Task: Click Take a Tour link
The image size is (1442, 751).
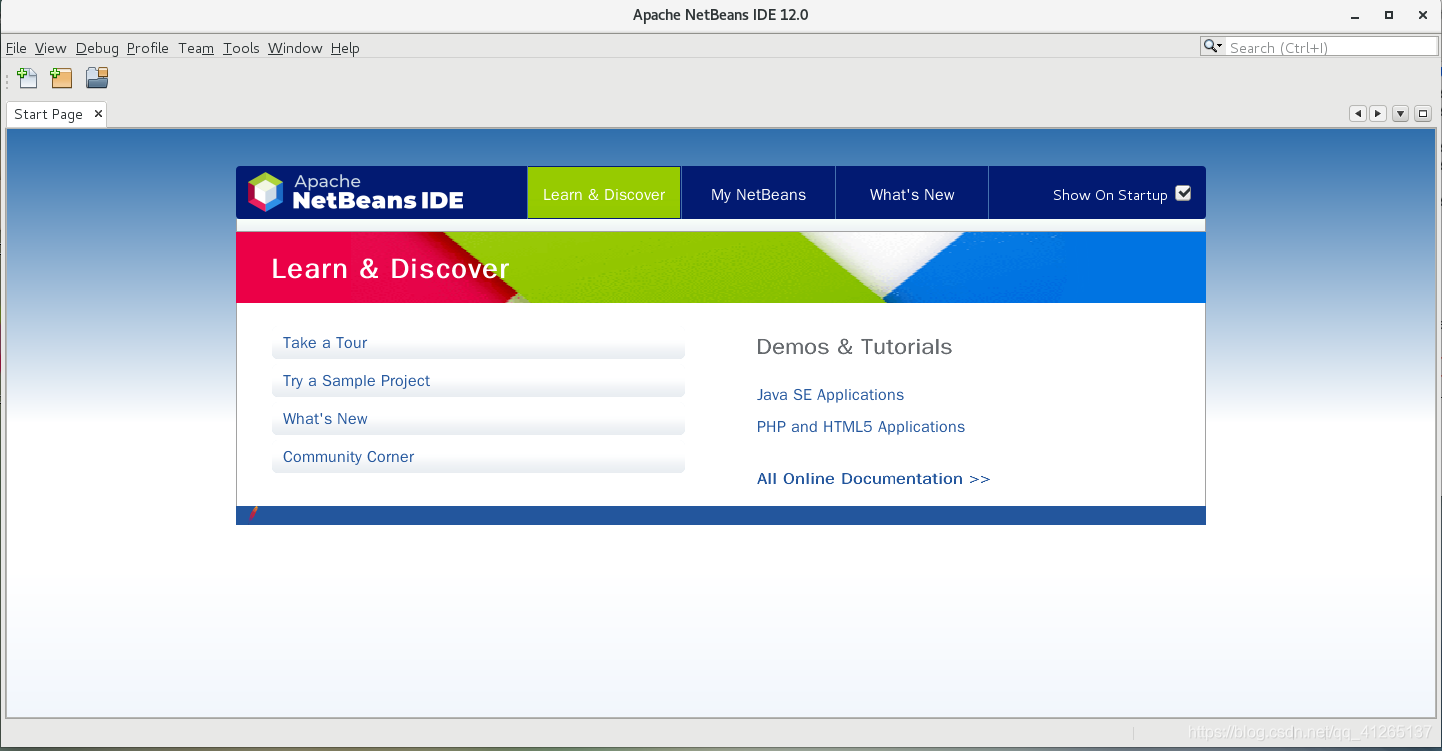Action: tap(325, 343)
